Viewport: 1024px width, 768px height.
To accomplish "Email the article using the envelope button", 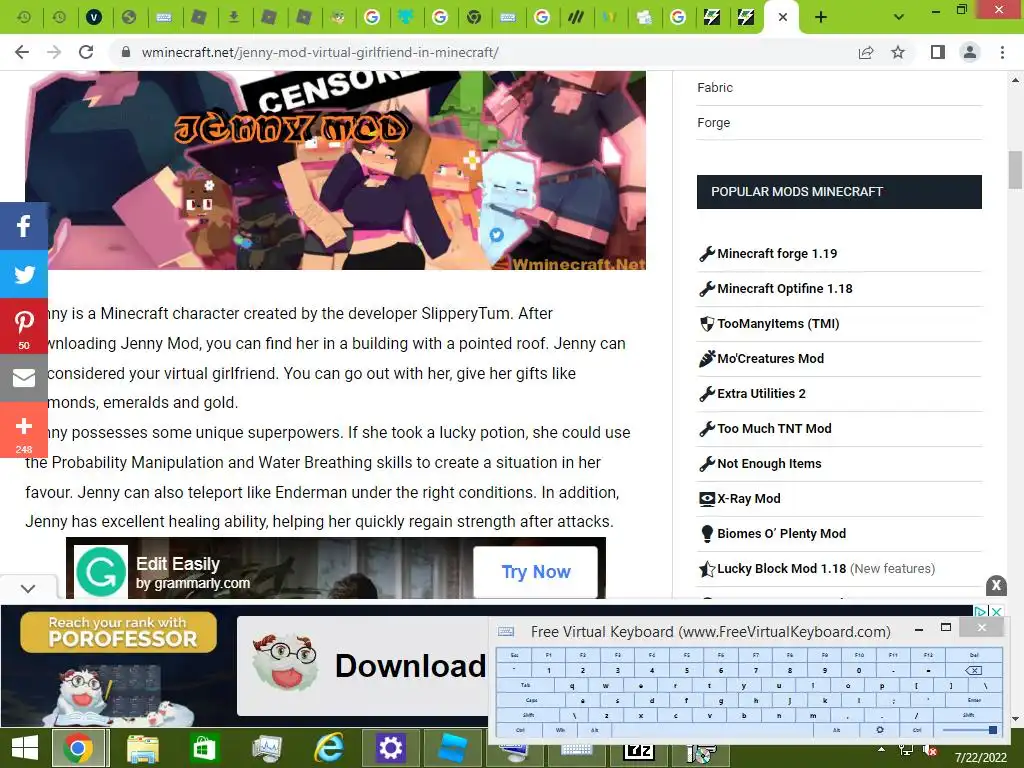I will tap(24, 377).
